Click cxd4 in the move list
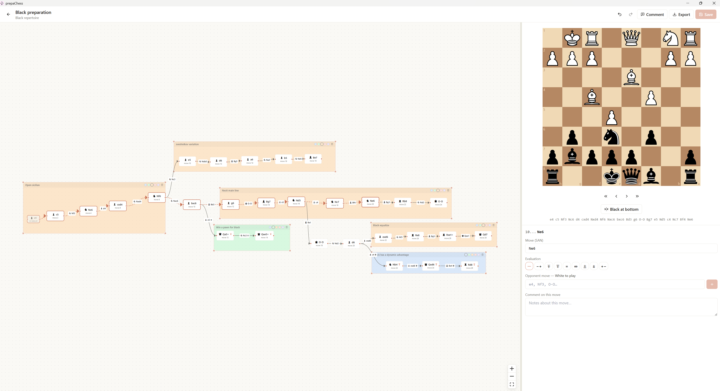Screen dimensions: 720x391 point(585,219)
